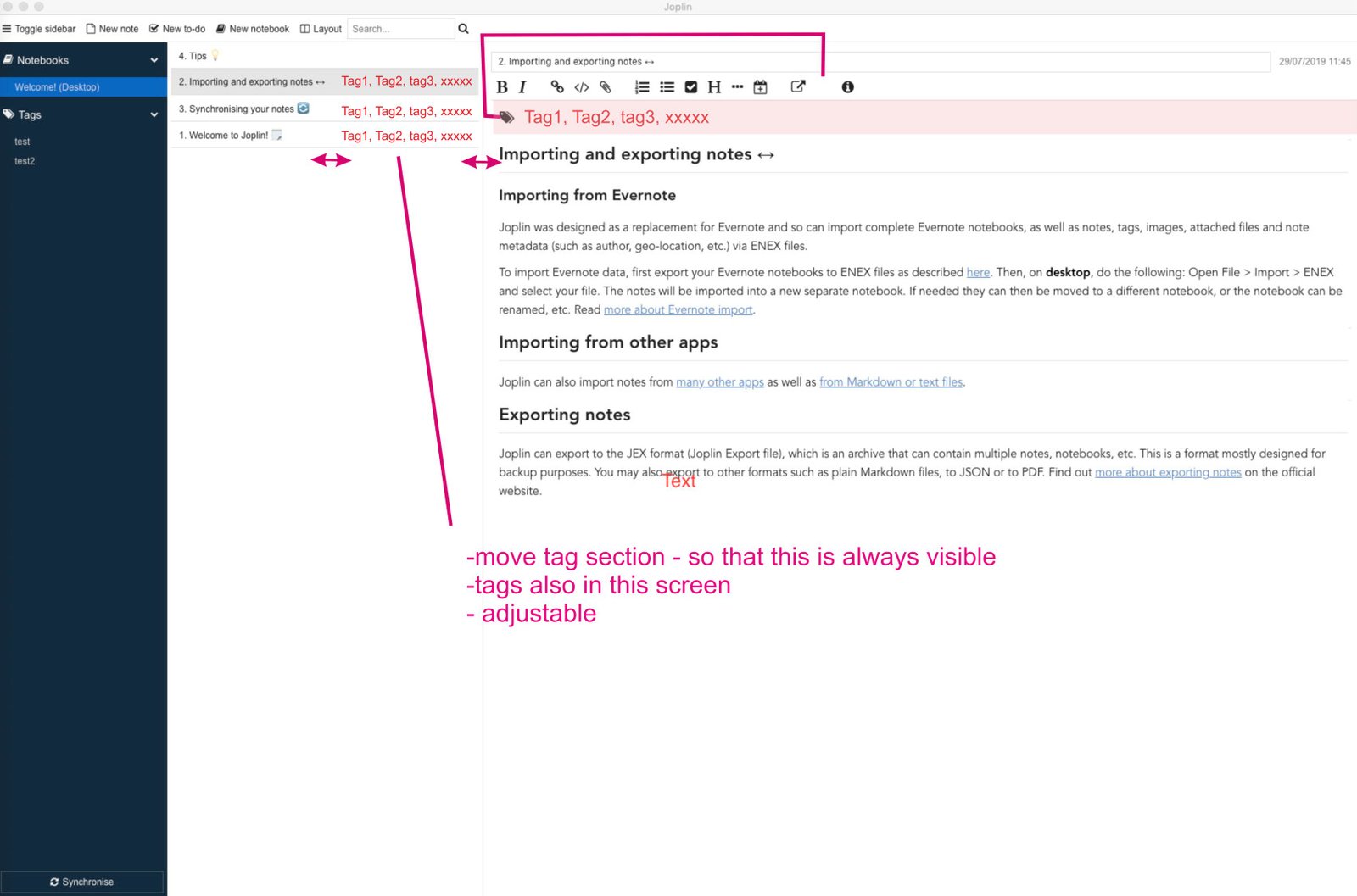Click the note date 29/07/2019 11:45
This screenshot has height=896, width=1357.
tap(1315, 62)
